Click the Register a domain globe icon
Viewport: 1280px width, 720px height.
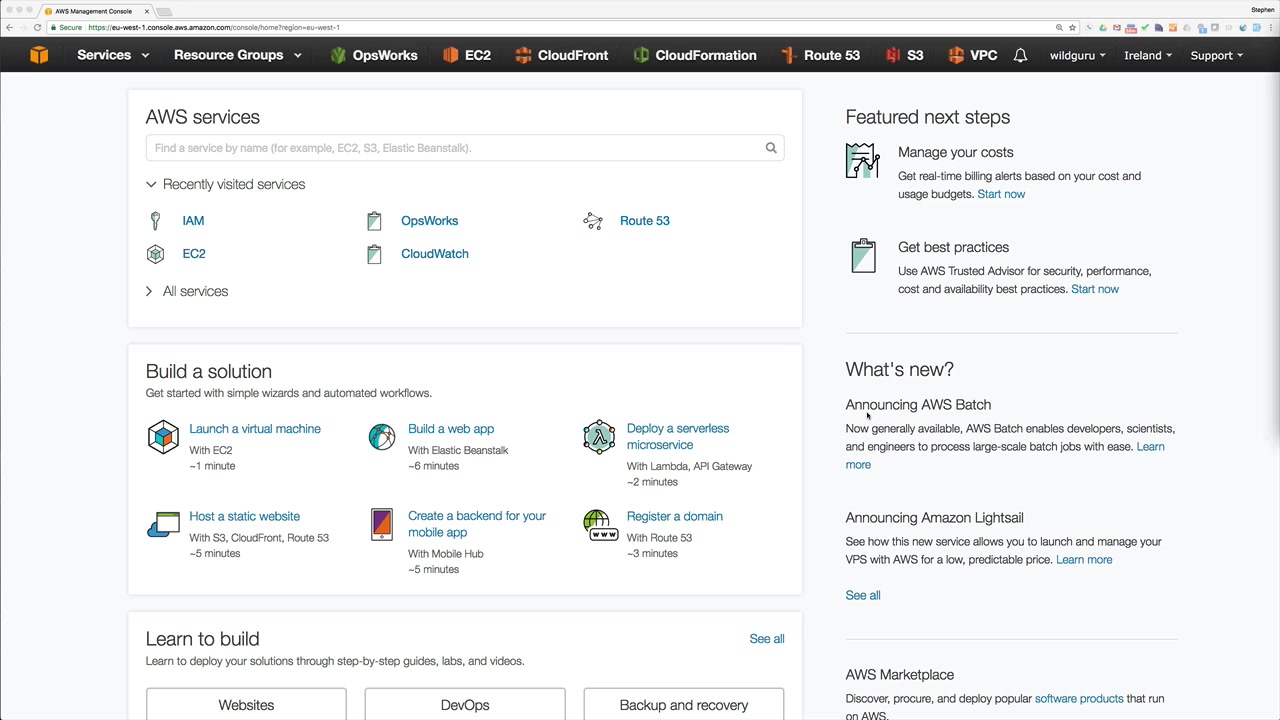tap(600, 525)
